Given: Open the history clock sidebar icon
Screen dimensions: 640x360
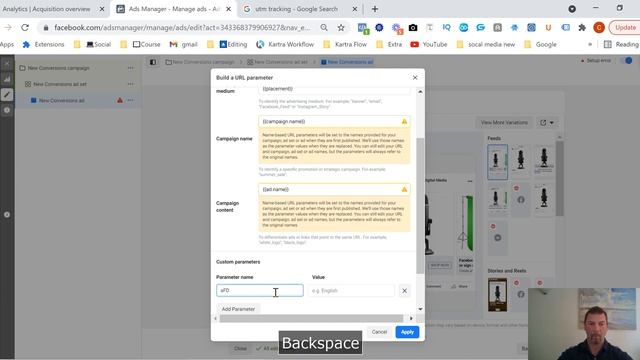Looking at the screenshot, I should (7, 110).
